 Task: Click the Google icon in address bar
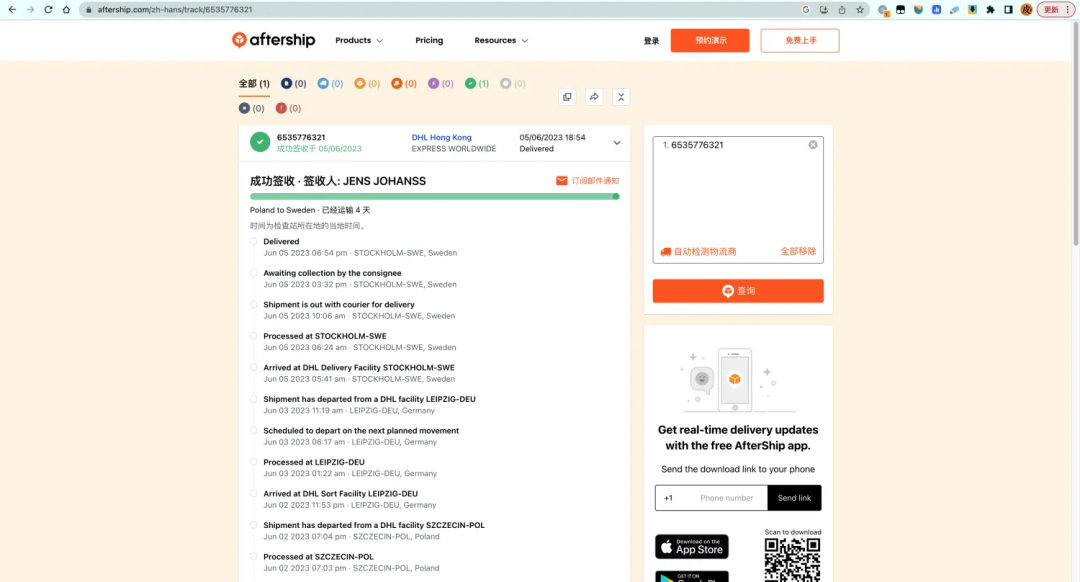pos(806,10)
